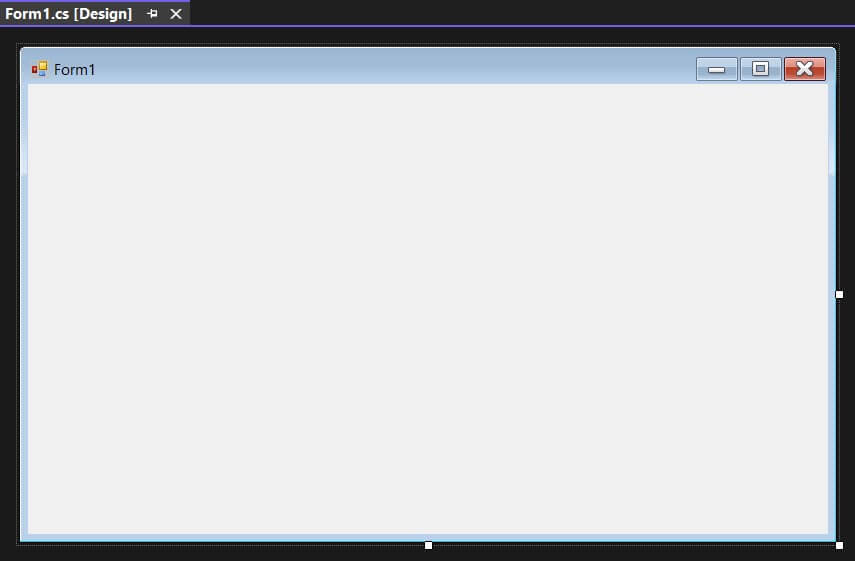
Task: Click the Form1 minimize button
Action: coord(716,69)
